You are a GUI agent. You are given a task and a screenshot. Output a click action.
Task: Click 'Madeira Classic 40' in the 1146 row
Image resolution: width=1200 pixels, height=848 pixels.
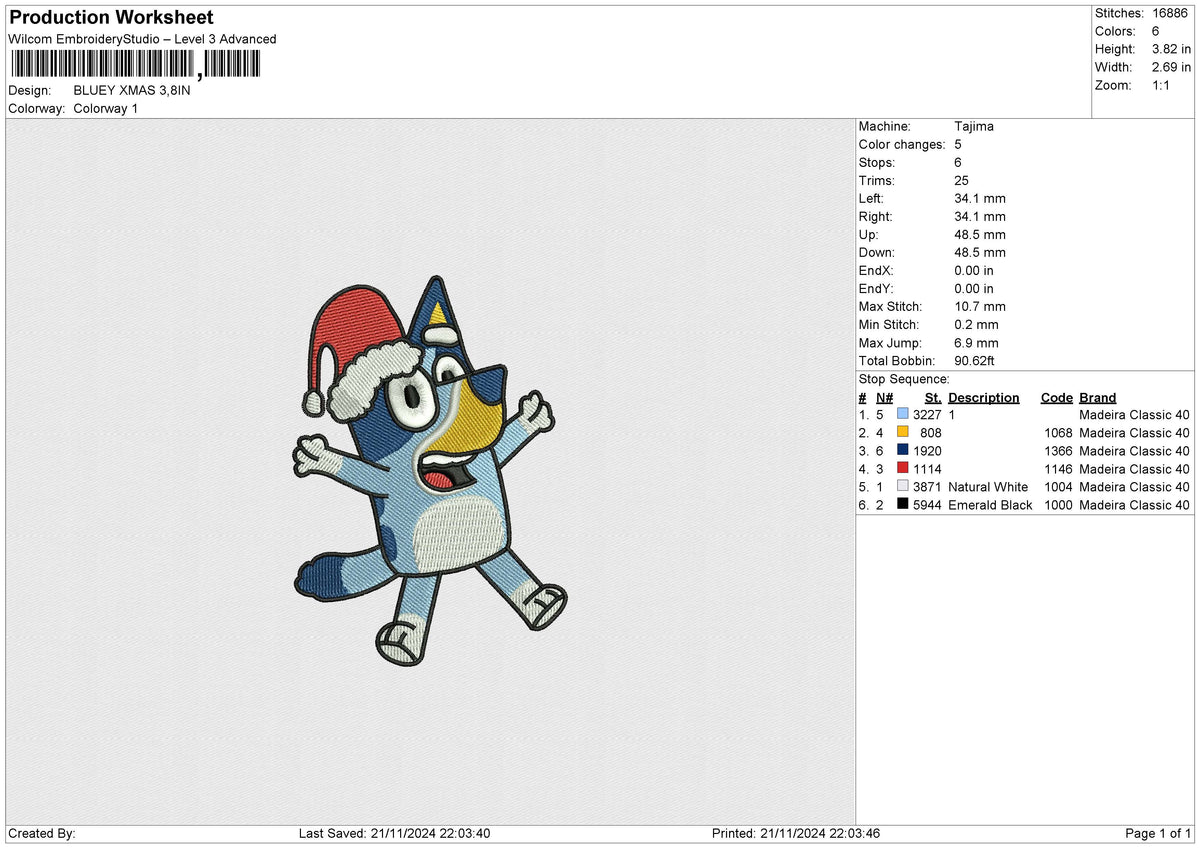pyautogui.click(x=1134, y=469)
